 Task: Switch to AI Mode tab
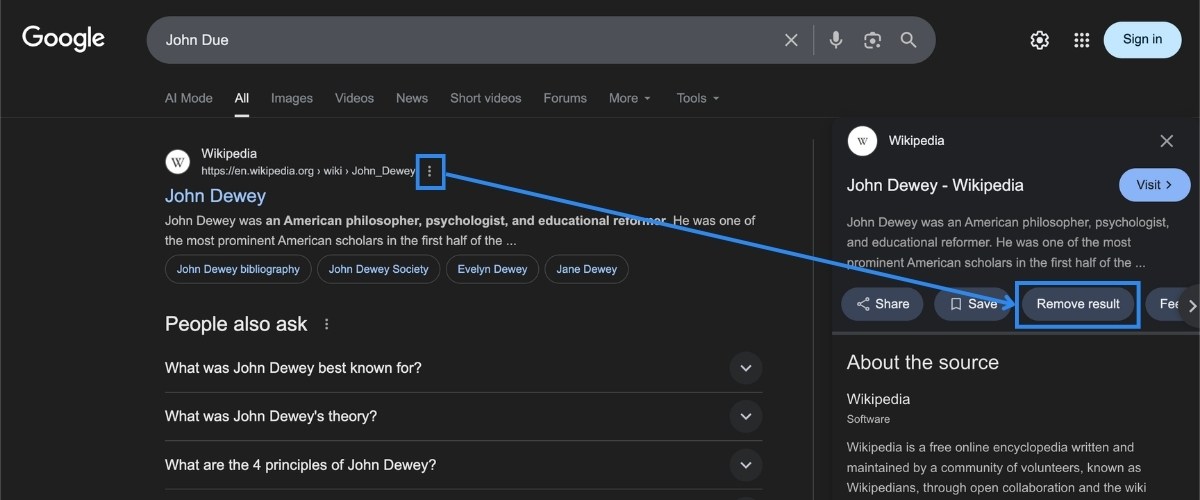[189, 98]
